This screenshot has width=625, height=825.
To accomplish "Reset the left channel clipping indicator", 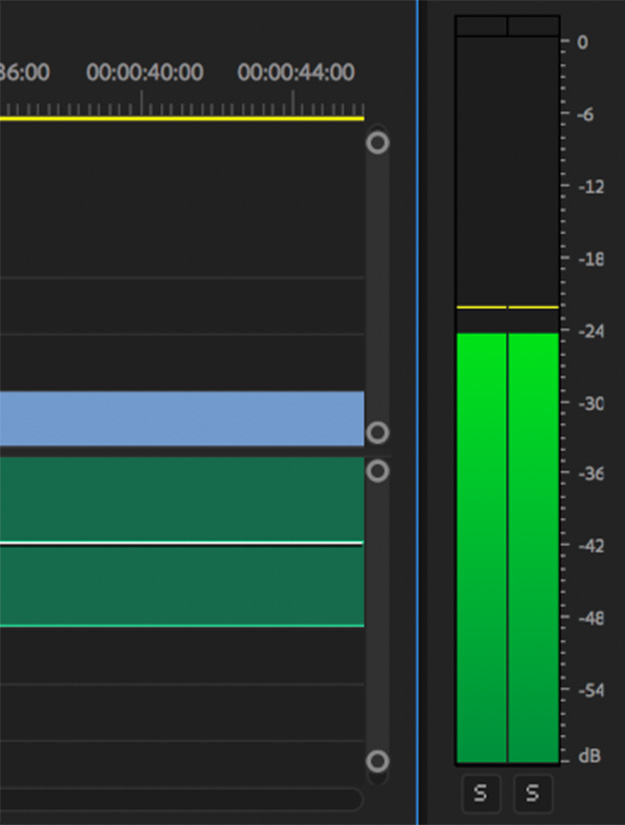I will click(481, 26).
